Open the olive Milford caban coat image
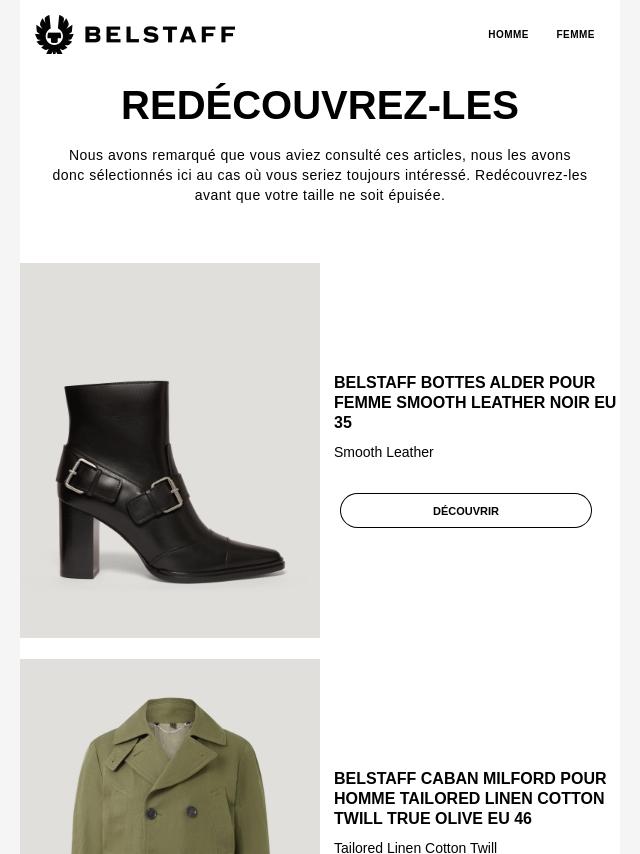The width and height of the screenshot is (640, 854). [170, 757]
